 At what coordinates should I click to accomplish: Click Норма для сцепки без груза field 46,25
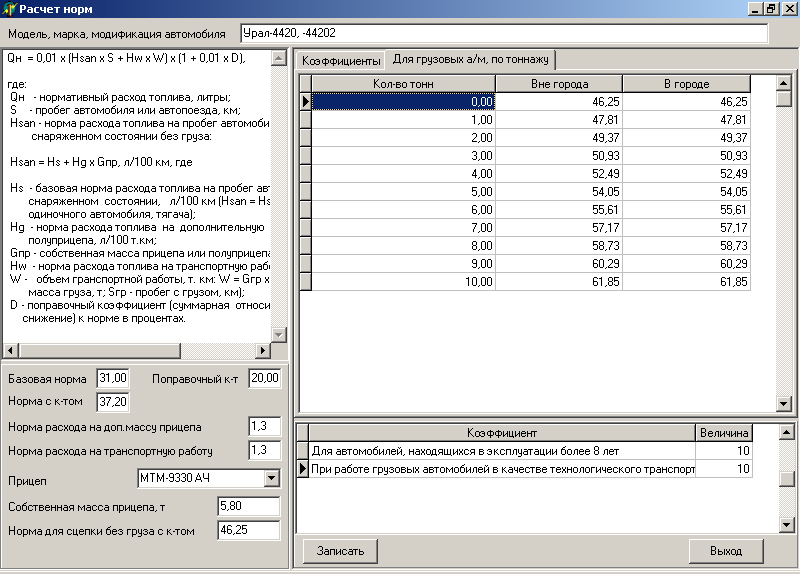(x=248, y=530)
